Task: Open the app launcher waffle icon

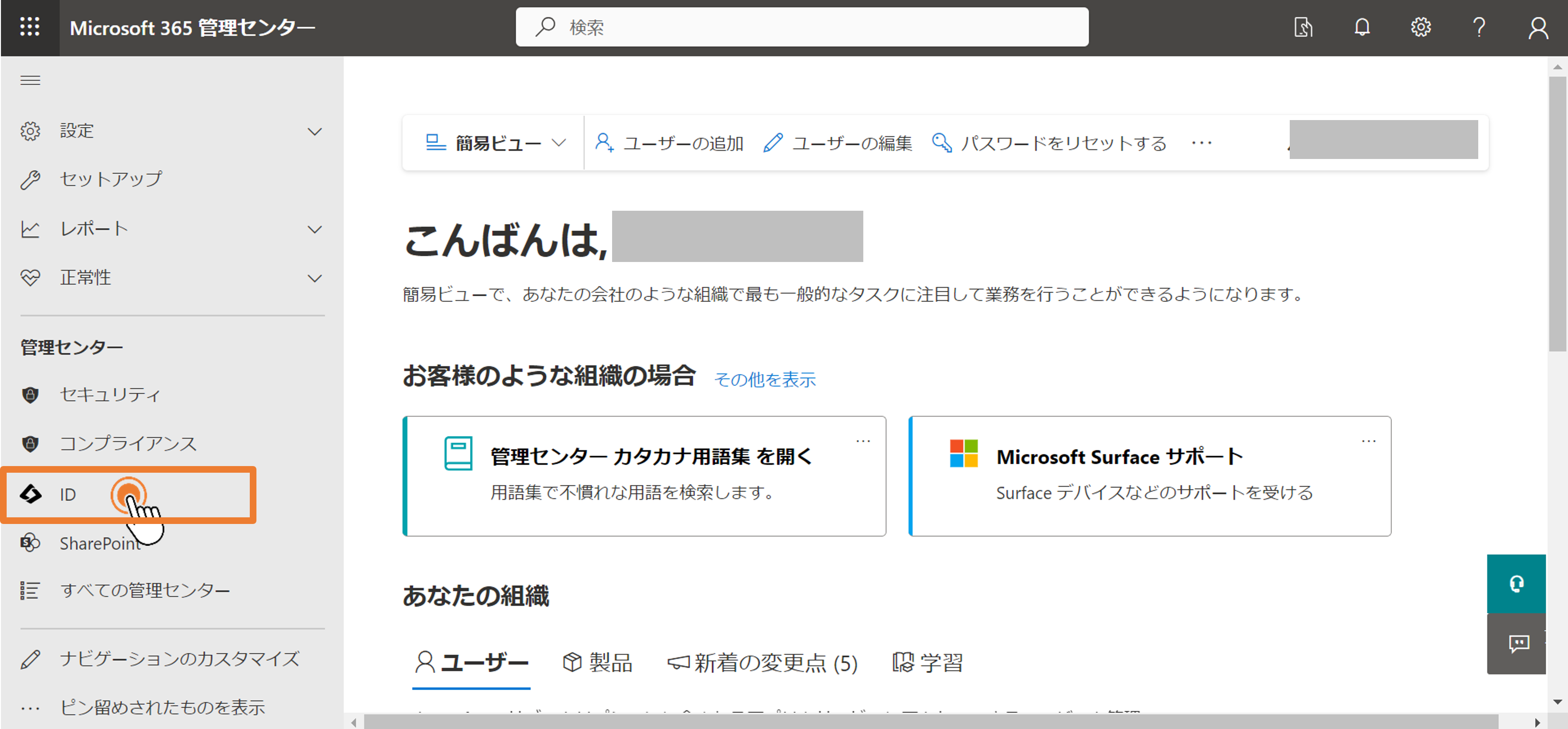Action: pos(29,27)
